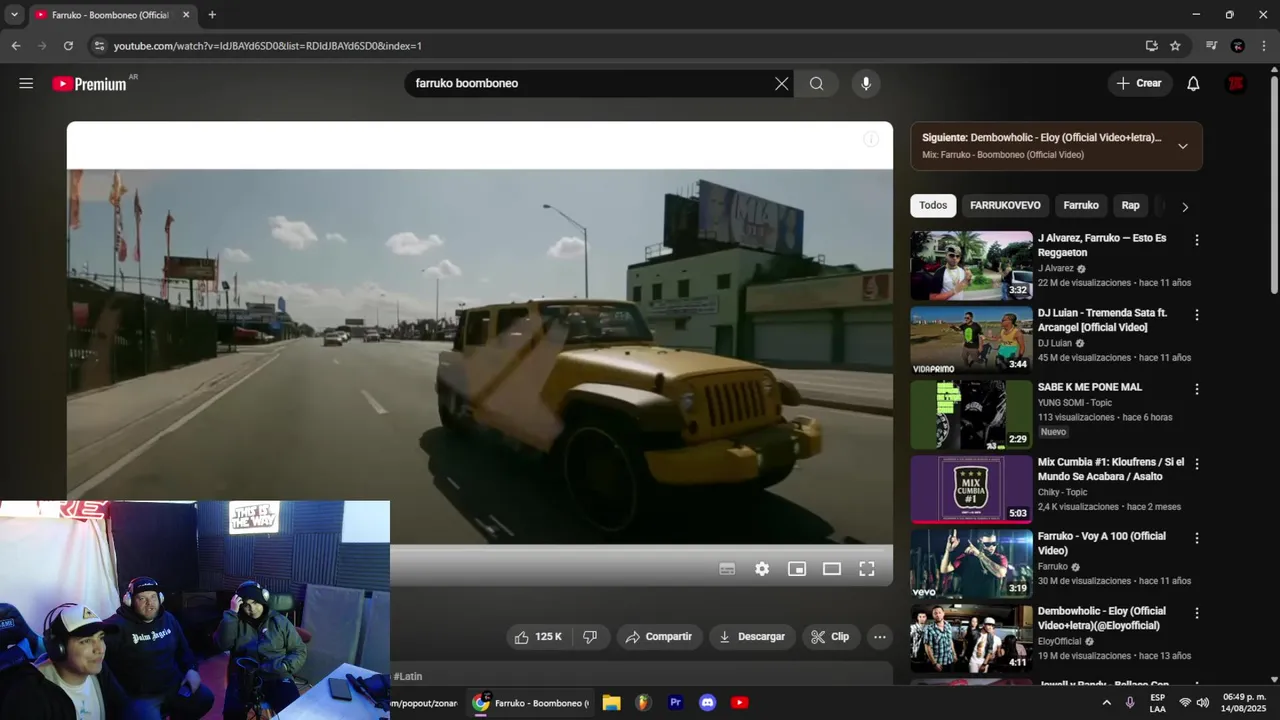The height and width of the screenshot is (720, 1280).
Task: Show more filter chips with right arrow
Action: (1185, 207)
